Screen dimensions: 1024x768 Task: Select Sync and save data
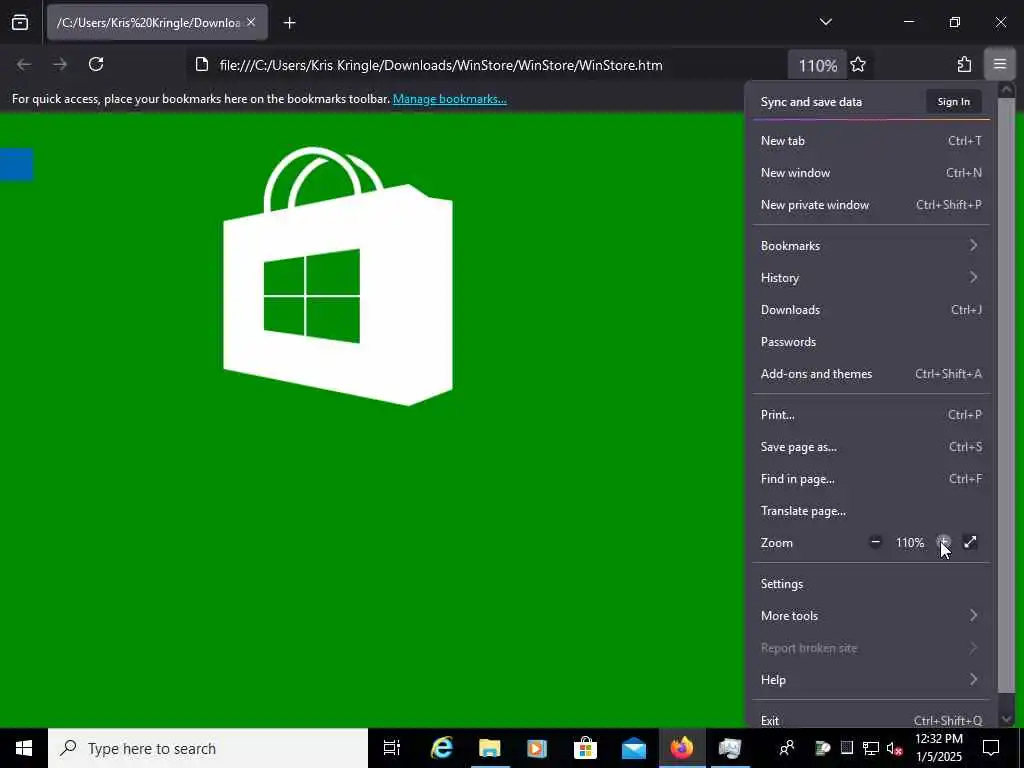(x=811, y=102)
